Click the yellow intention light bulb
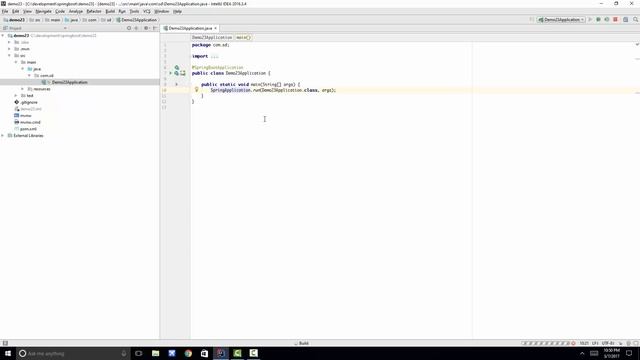 tap(196, 89)
